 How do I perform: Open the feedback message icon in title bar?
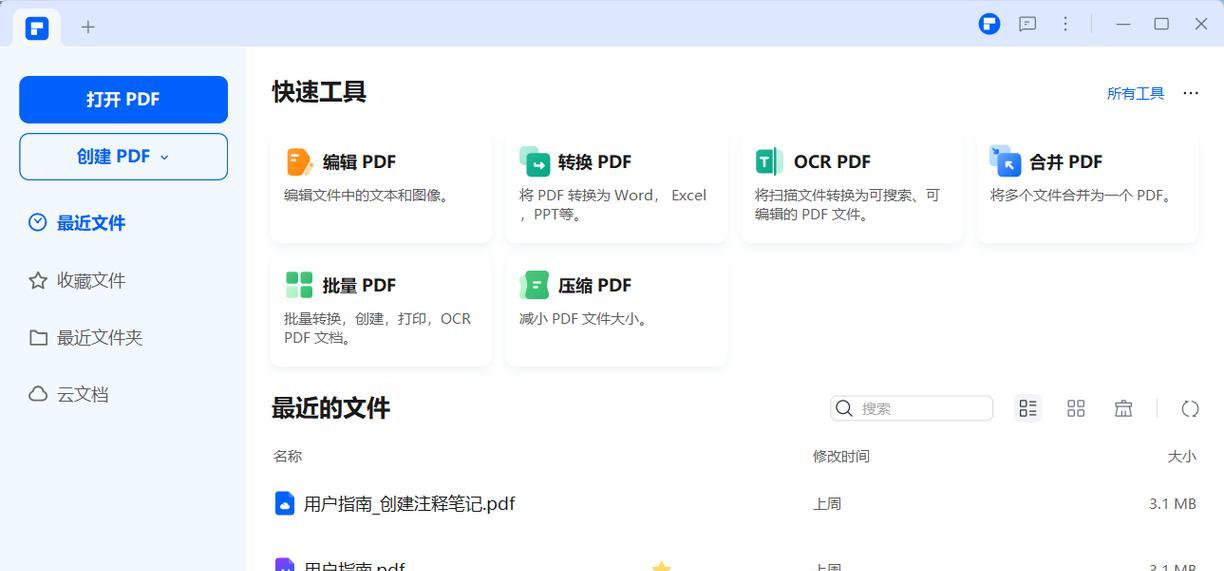click(x=1027, y=24)
